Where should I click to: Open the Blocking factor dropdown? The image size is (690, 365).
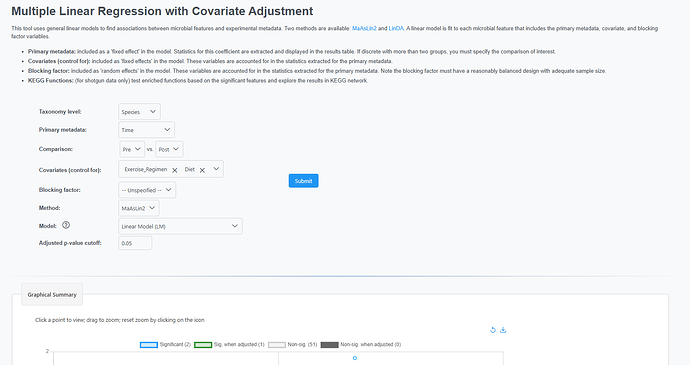[147, 190]
